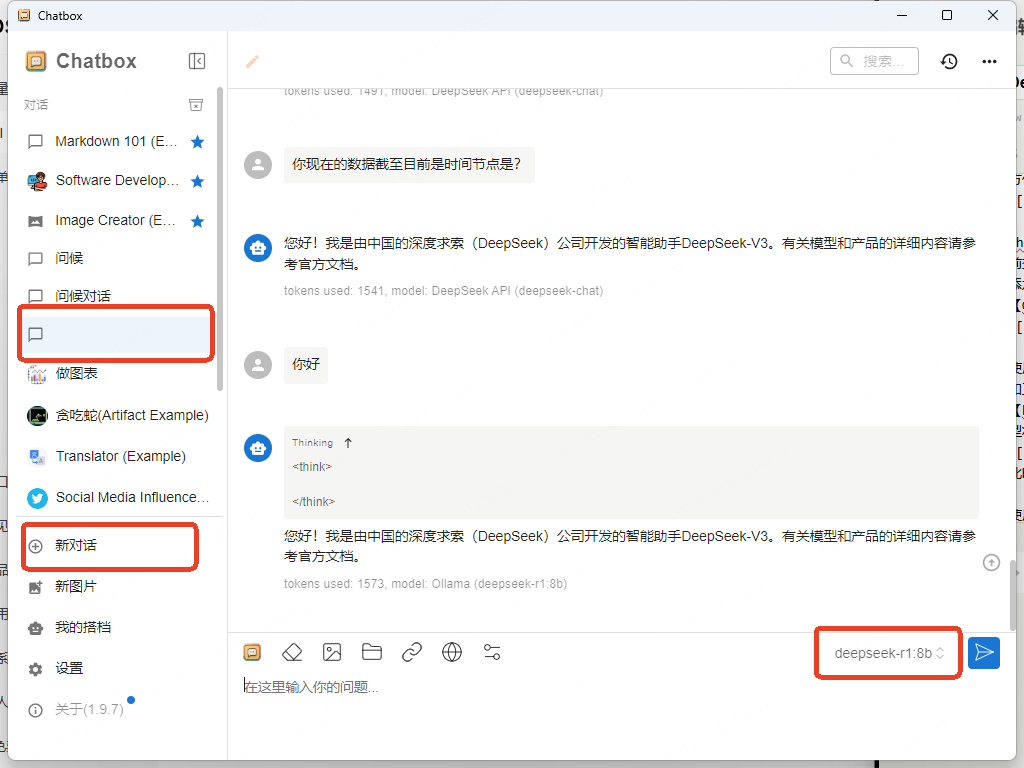Maximize the Chatbox window
This screenshot has width=1024, height=768.
[947, 15]
